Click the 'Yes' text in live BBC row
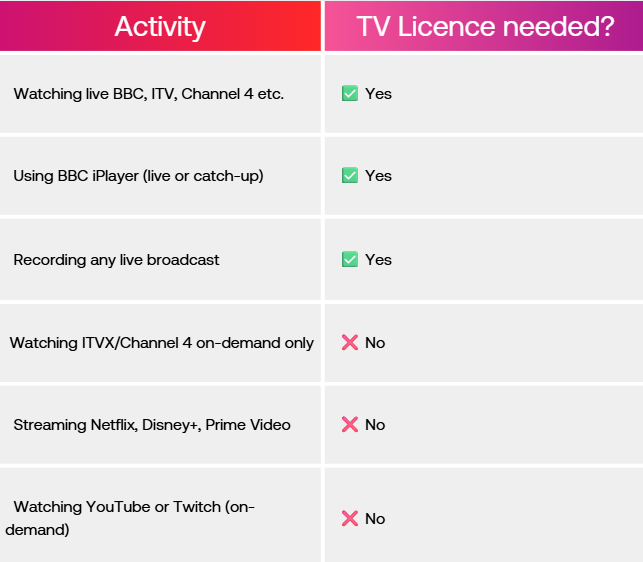This screenshot has width=643, height=562. [x=378, y=94]
